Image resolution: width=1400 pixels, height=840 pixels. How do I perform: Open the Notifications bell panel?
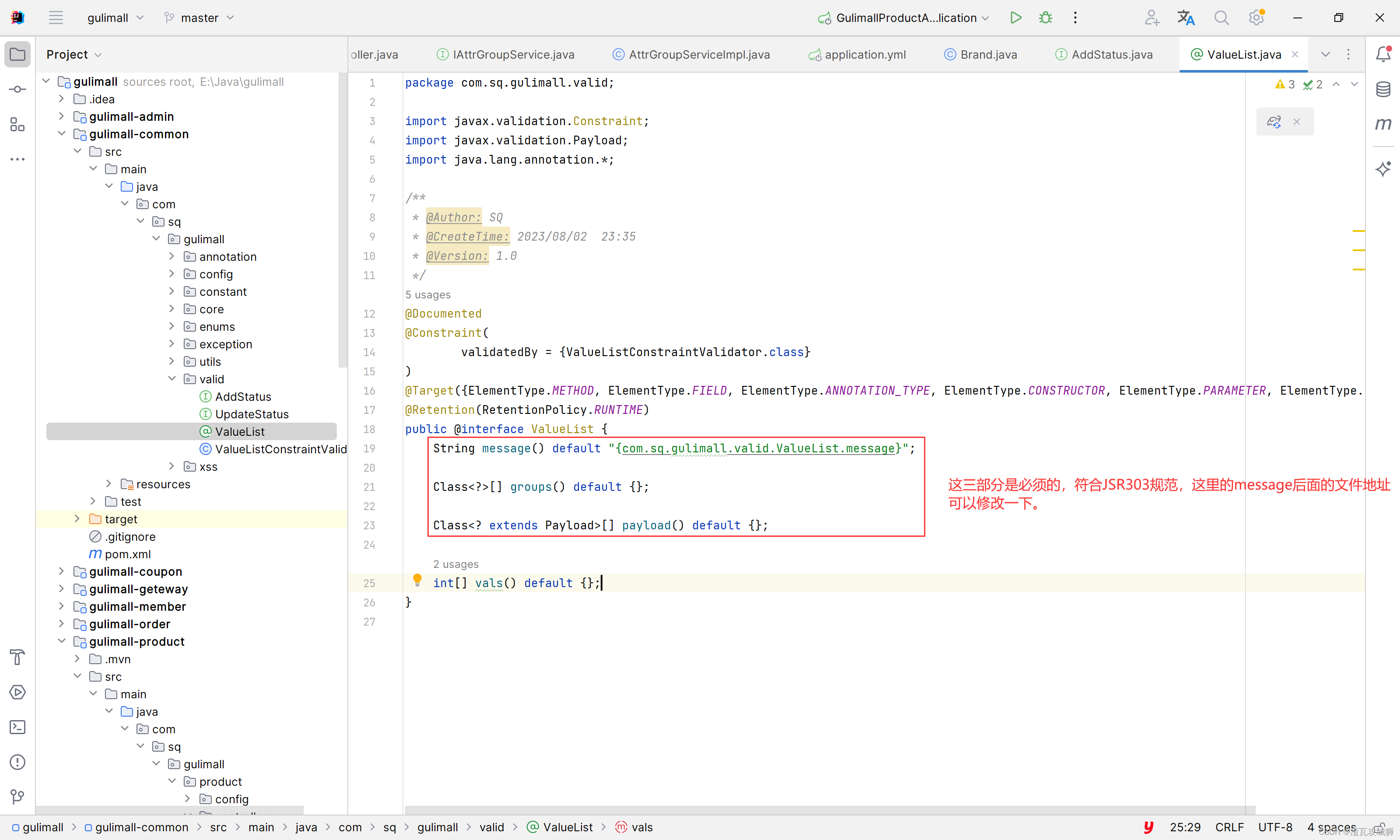[x=1383, y=54]
